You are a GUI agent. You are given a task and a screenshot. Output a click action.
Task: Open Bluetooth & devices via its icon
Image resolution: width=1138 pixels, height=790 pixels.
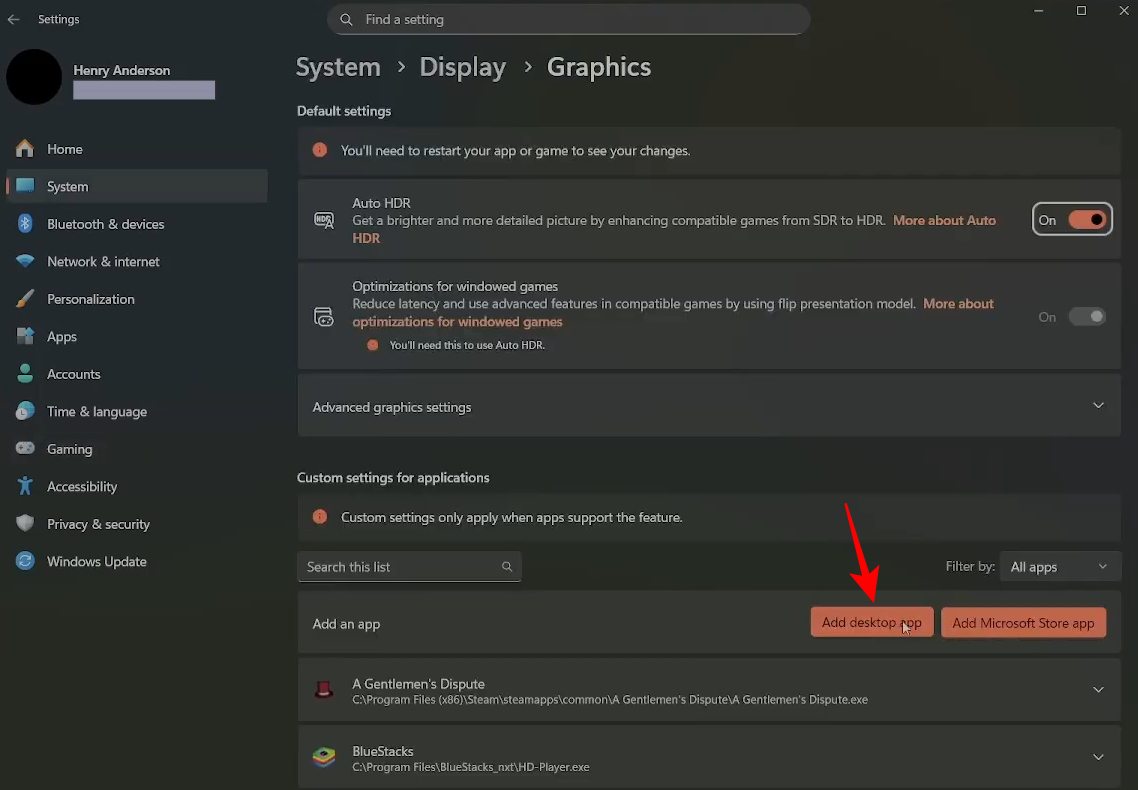pos(25,224)
